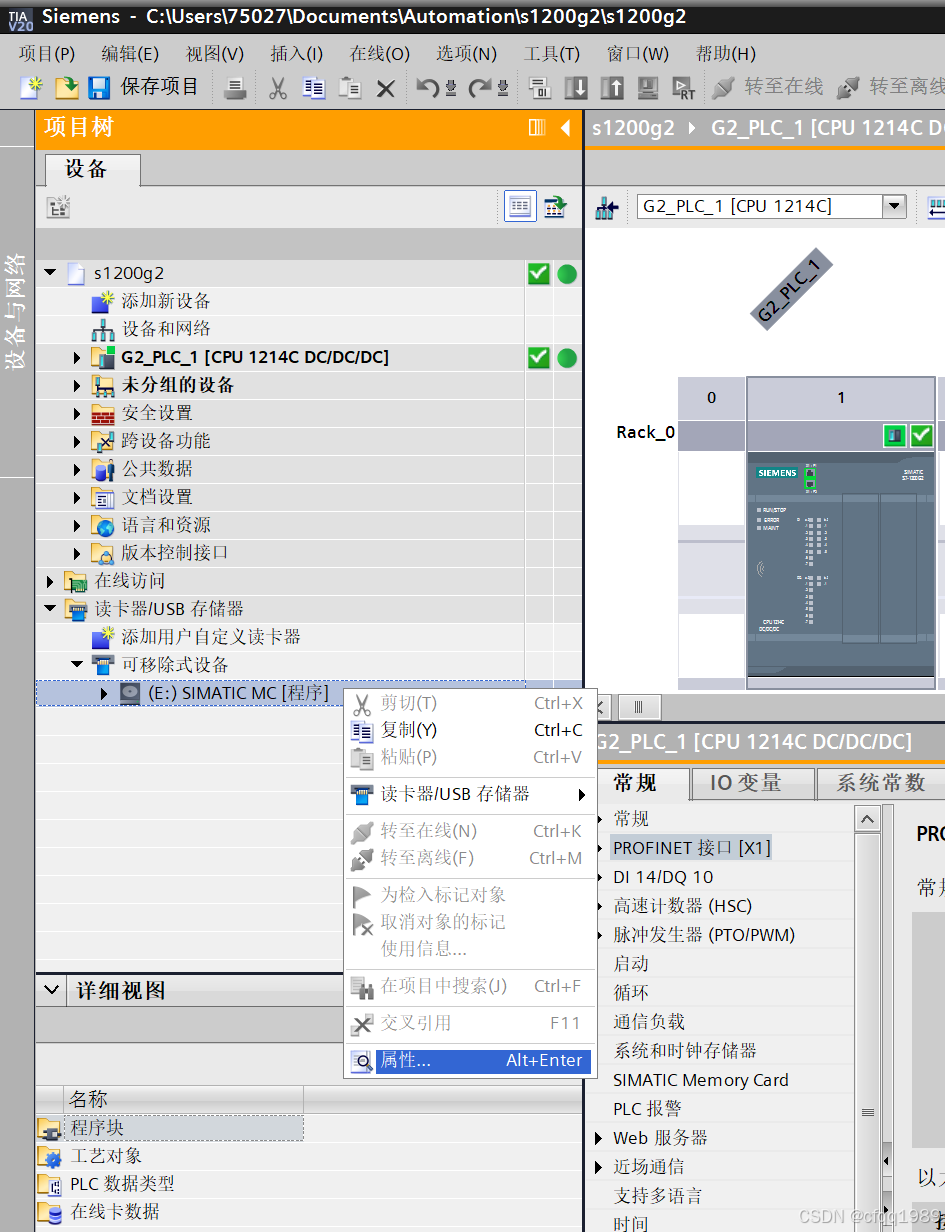Image resolution: width=945 pixels, height=1232 pixels.
Task: Choose 属性... in context menu
Action: point(470,1061)
